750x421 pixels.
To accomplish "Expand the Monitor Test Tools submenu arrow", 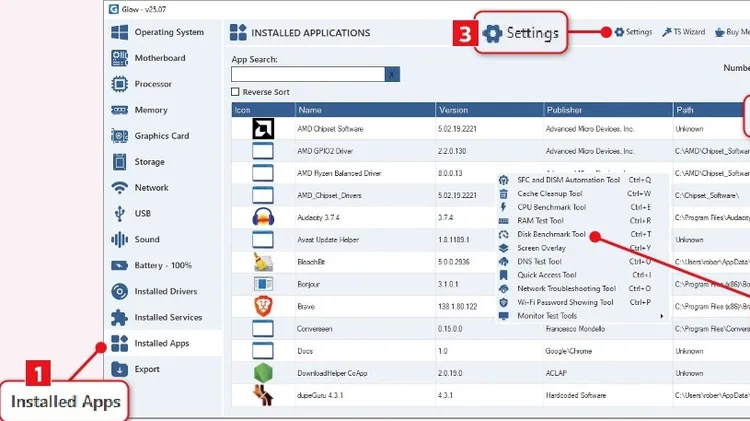I will (662, 316).
